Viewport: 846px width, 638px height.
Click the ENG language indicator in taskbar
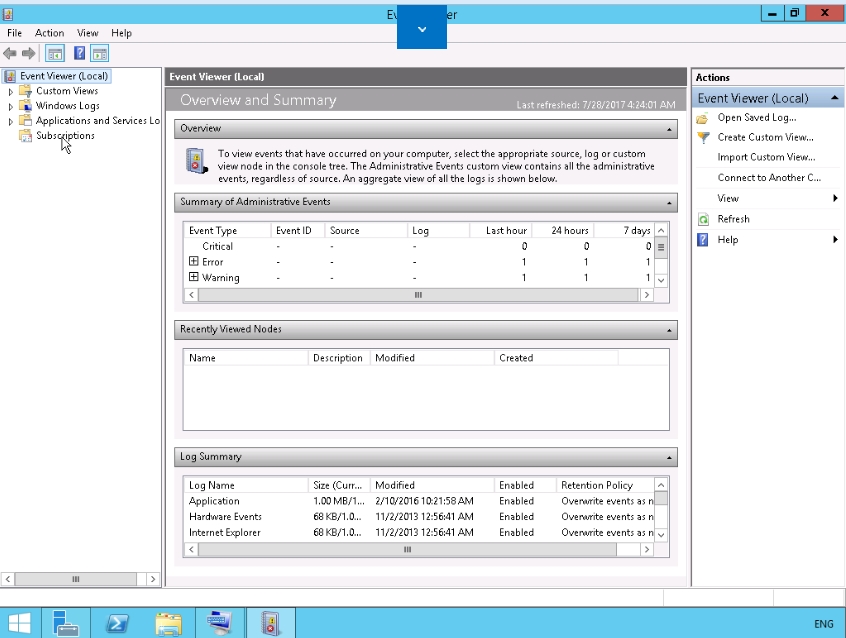(824, 624)
